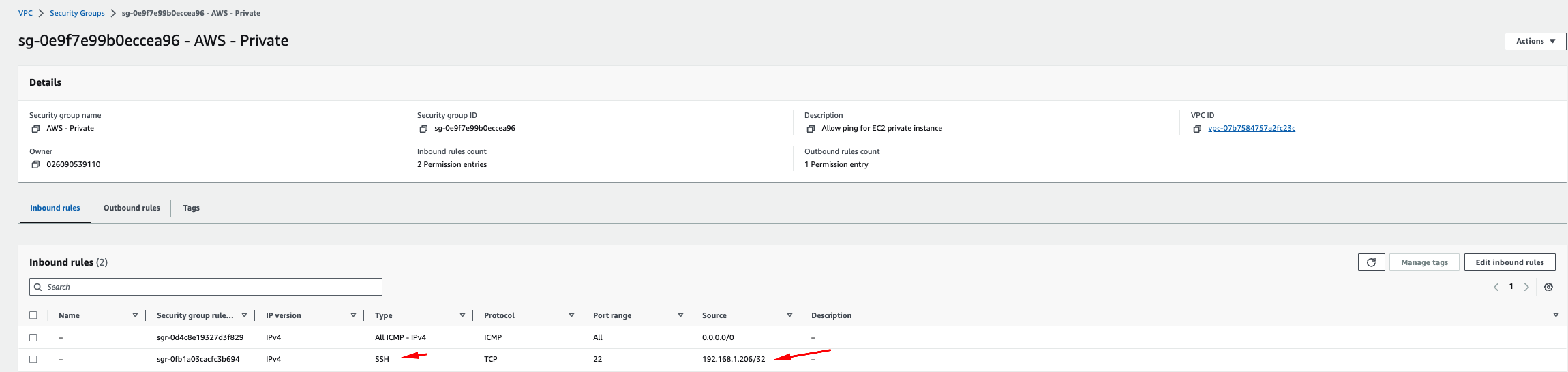Sort by IP version column arrow
The height and width of the screenshot is (372, 1568).
point(353,315)
